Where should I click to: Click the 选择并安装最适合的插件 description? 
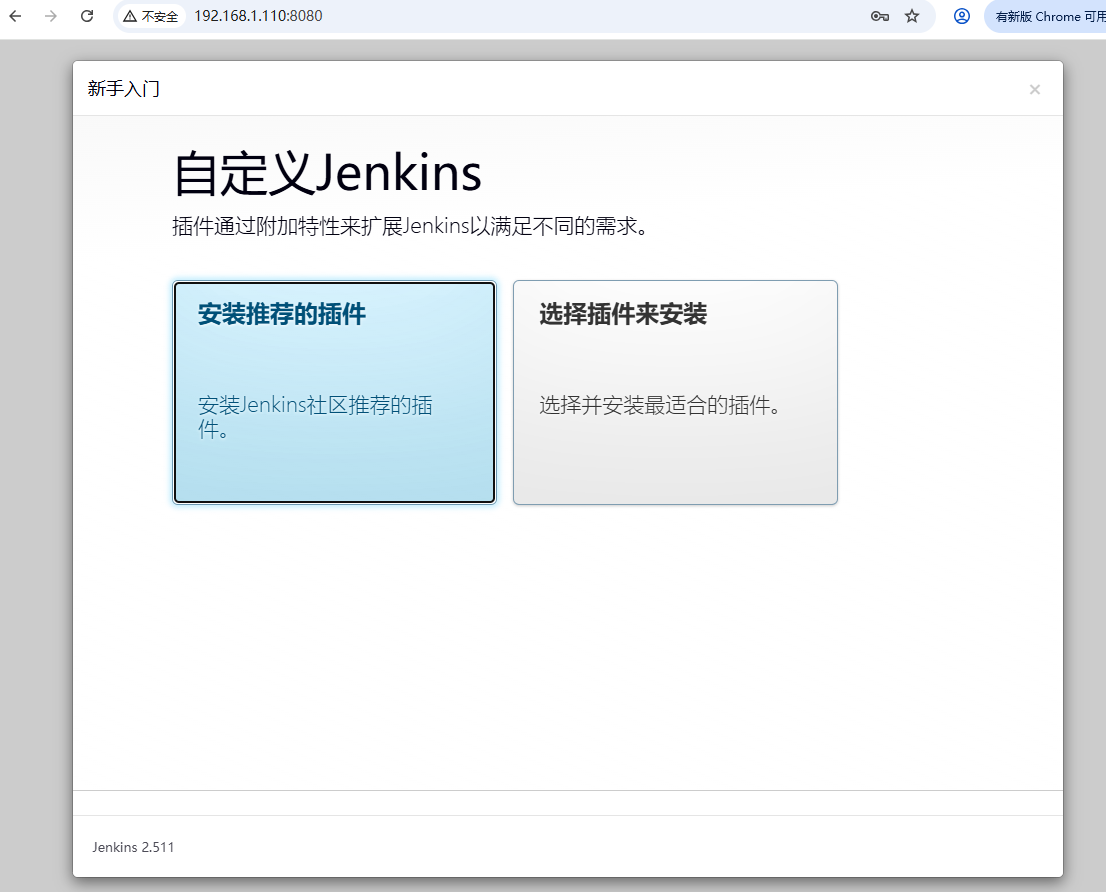click(x=660, y=405)
